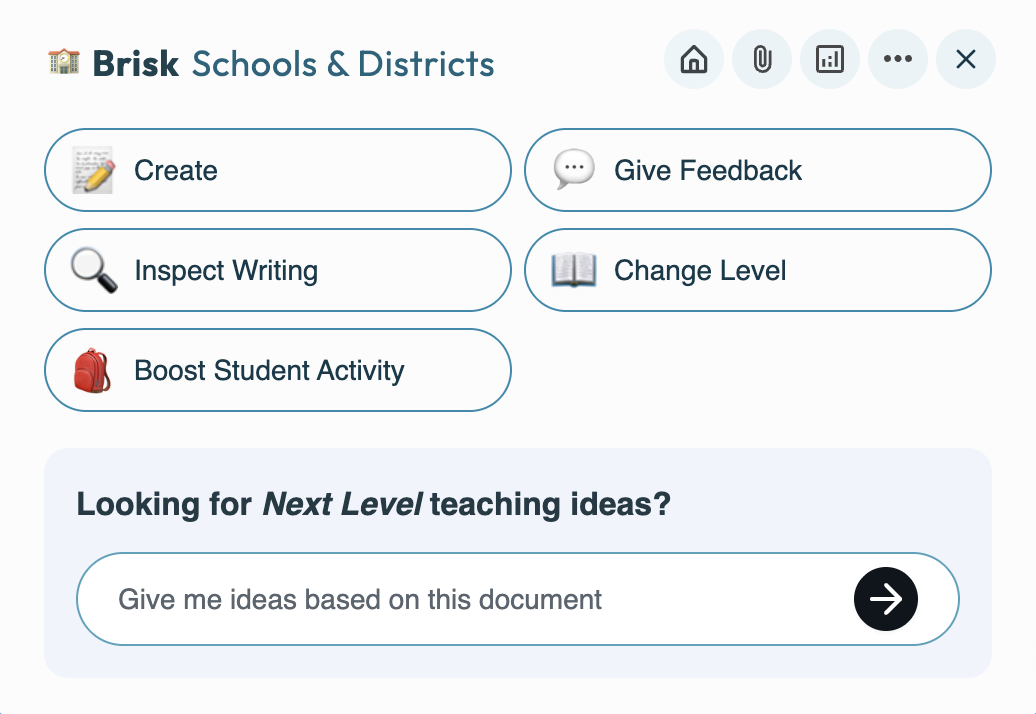Click the school building emoji icon
1036x714 pixels.
click(x=64, y=63)
